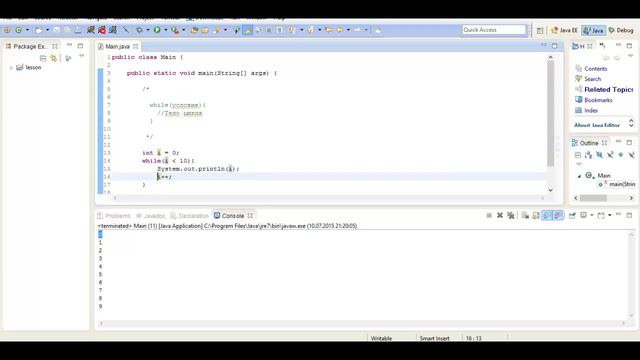The width and height of the screenshot is (640, 360).
Task: Switch to the Problems tab
Action: point(114,216)
